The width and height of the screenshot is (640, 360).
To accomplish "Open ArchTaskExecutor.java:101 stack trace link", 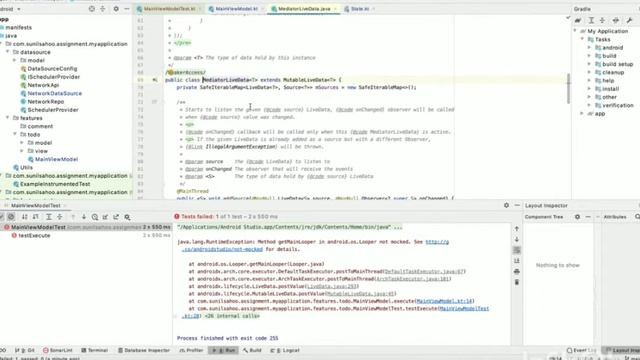I will 412,279.
